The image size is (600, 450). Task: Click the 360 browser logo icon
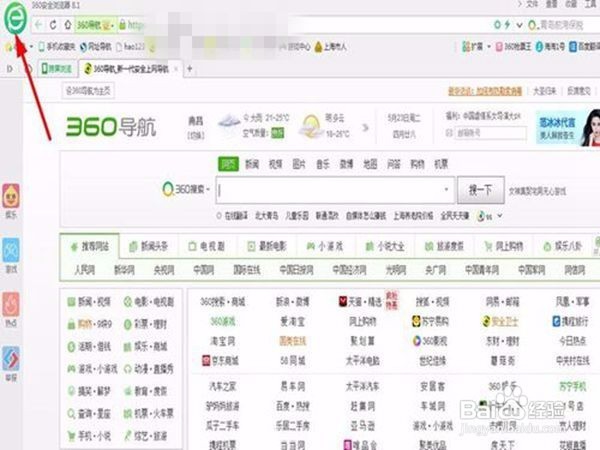16,18
